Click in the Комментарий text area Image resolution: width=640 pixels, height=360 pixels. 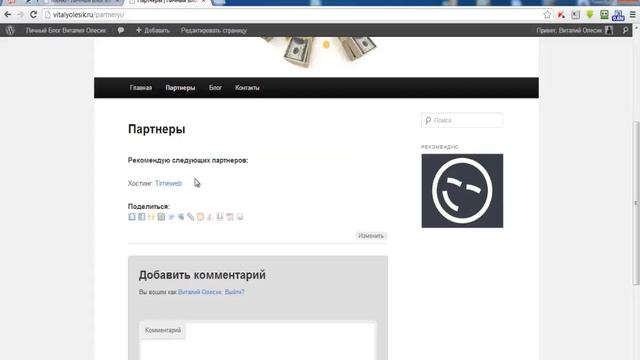[x=258, y=341]
